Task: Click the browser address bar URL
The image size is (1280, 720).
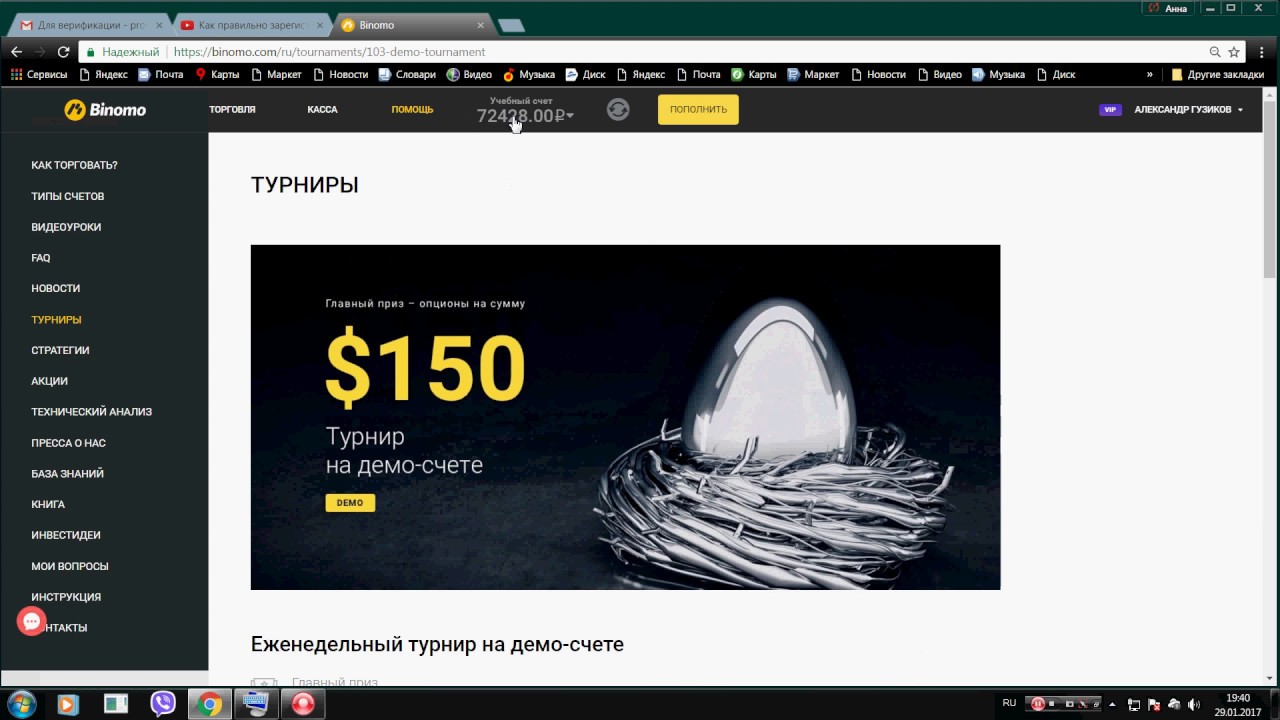Action: pyautogui.click(x=329, y=52)
